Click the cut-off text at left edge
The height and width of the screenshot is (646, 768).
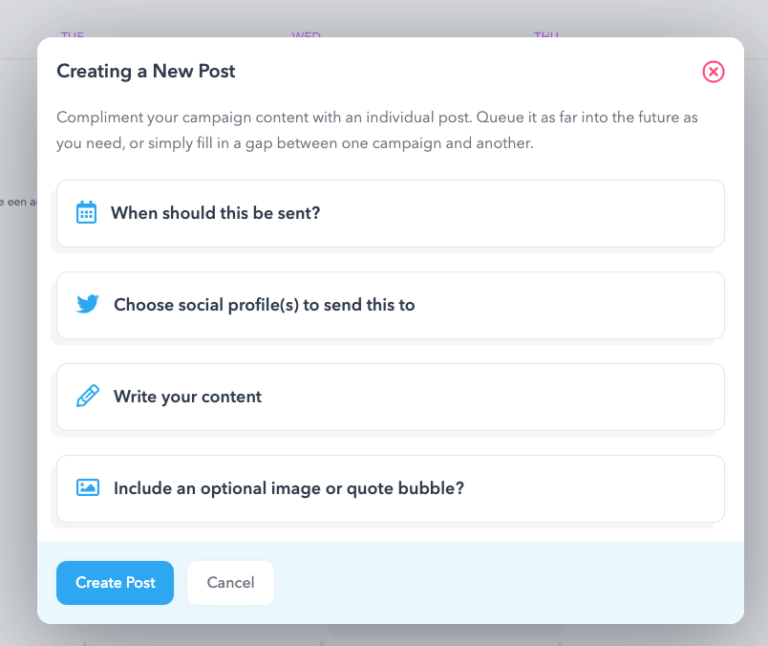click(x=18, y=201)
